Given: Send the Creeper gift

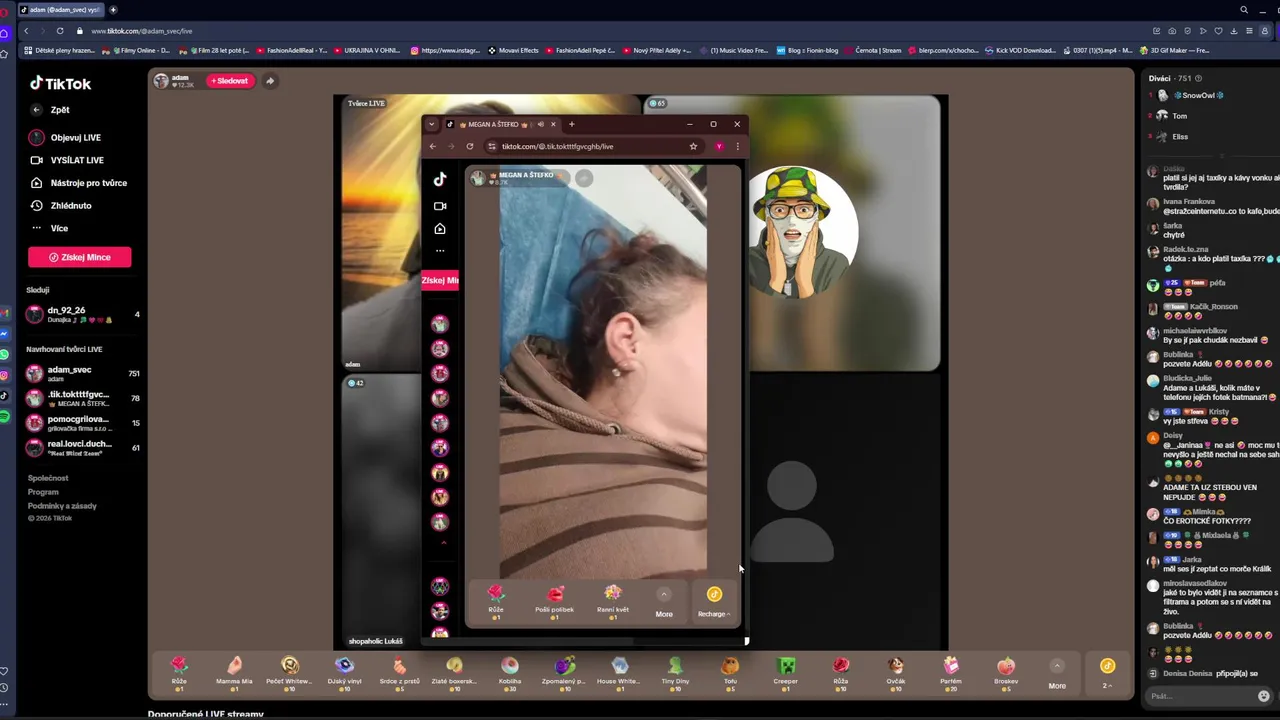Looking at the screenshot, I should point(785,673).
